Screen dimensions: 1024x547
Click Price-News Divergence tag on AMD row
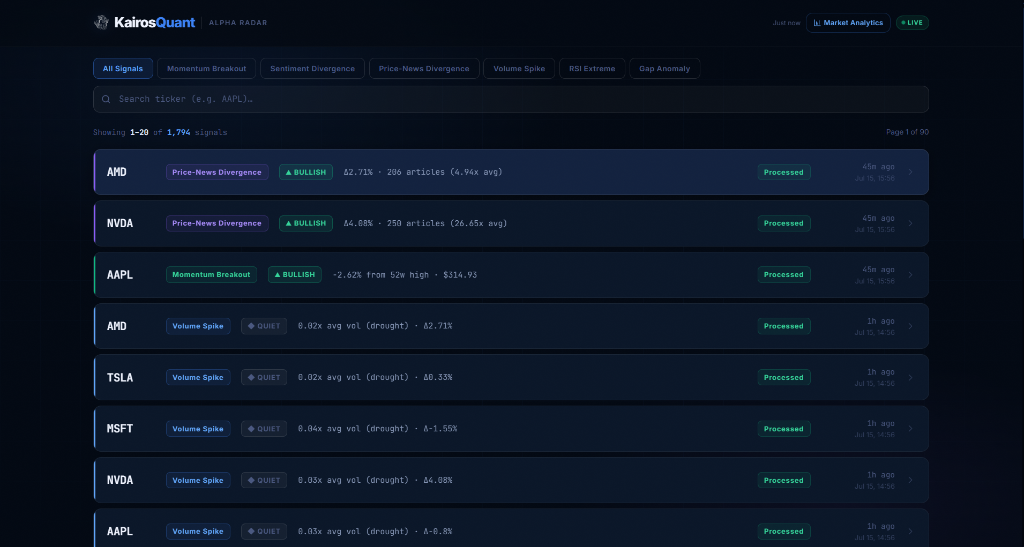point(217,172)
